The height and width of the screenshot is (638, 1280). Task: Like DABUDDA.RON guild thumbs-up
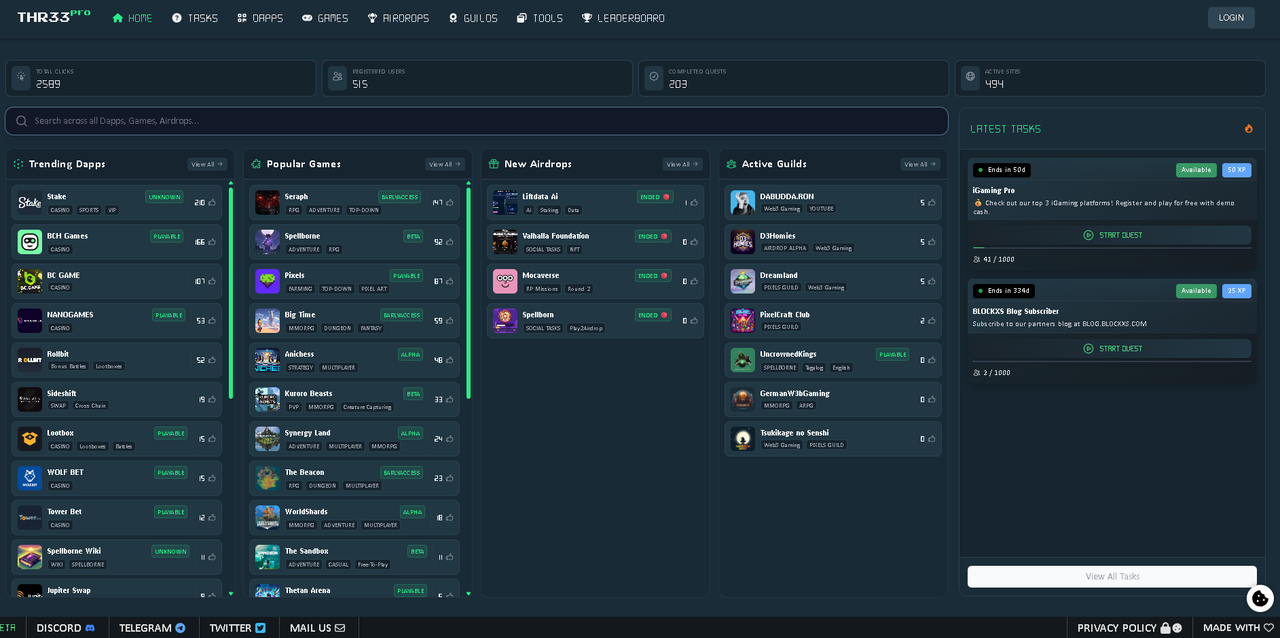point(932,202)
